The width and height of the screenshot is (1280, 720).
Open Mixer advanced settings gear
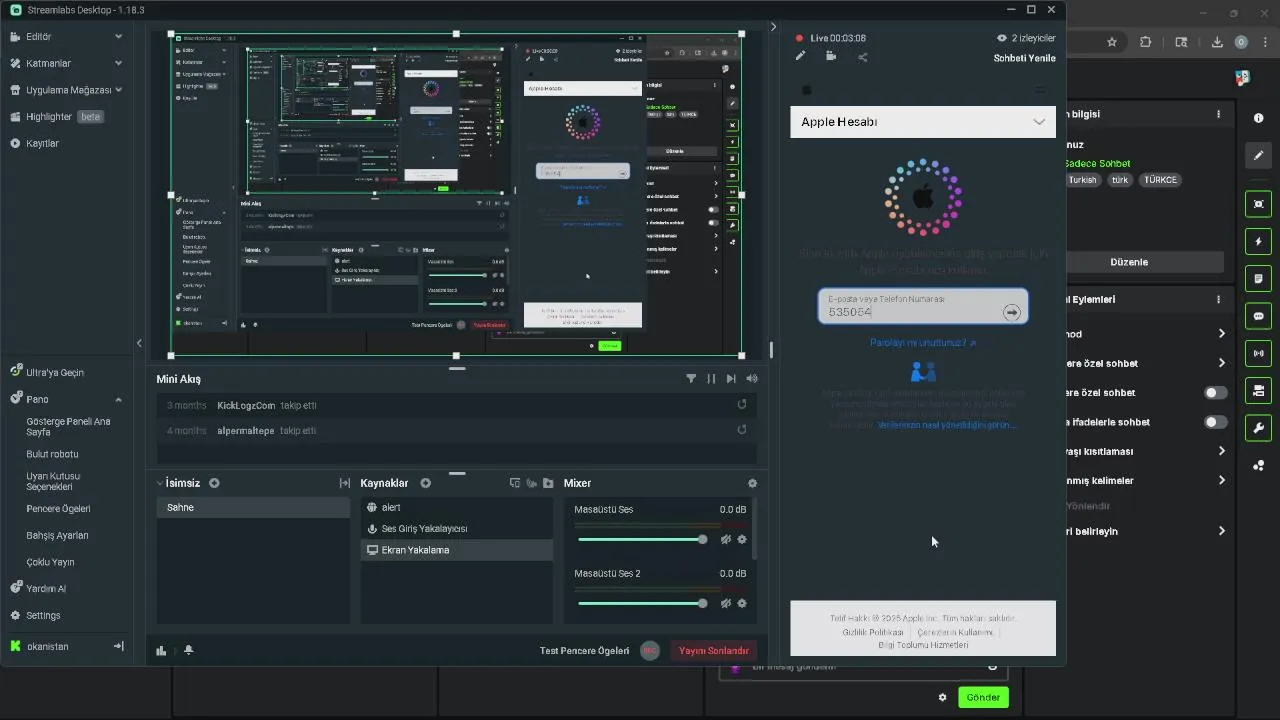click(x=752, y=483)
